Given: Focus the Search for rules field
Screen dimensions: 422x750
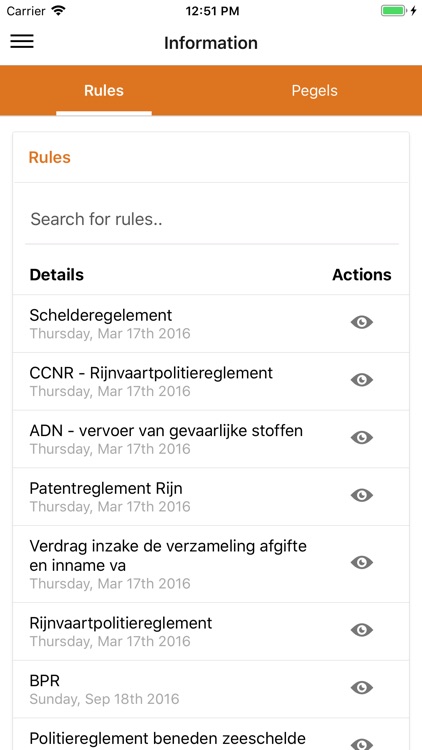Looking at the screenshot, I should (211, 220).
